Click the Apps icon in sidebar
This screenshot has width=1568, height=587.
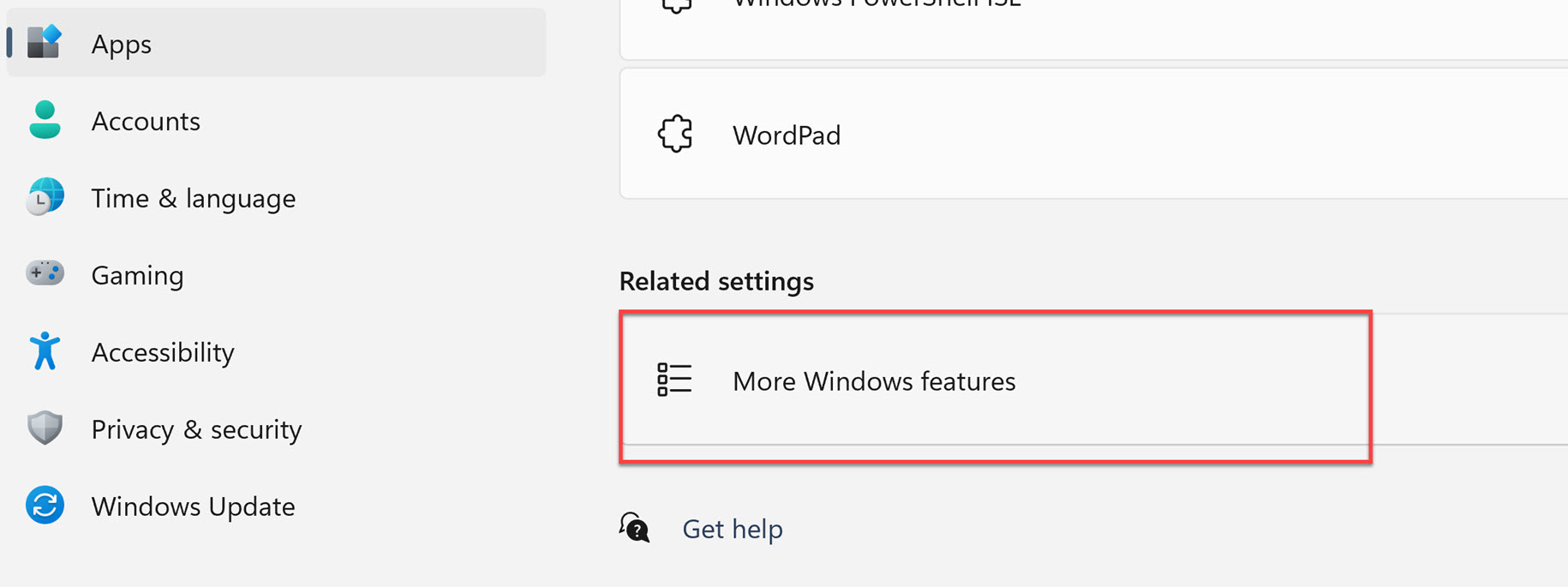click(45, 42)
